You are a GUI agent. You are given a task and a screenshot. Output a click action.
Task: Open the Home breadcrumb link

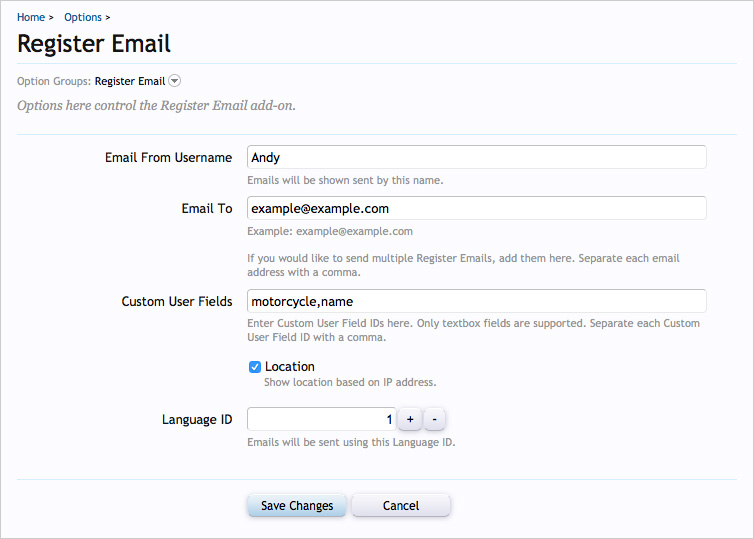[31, 17]
